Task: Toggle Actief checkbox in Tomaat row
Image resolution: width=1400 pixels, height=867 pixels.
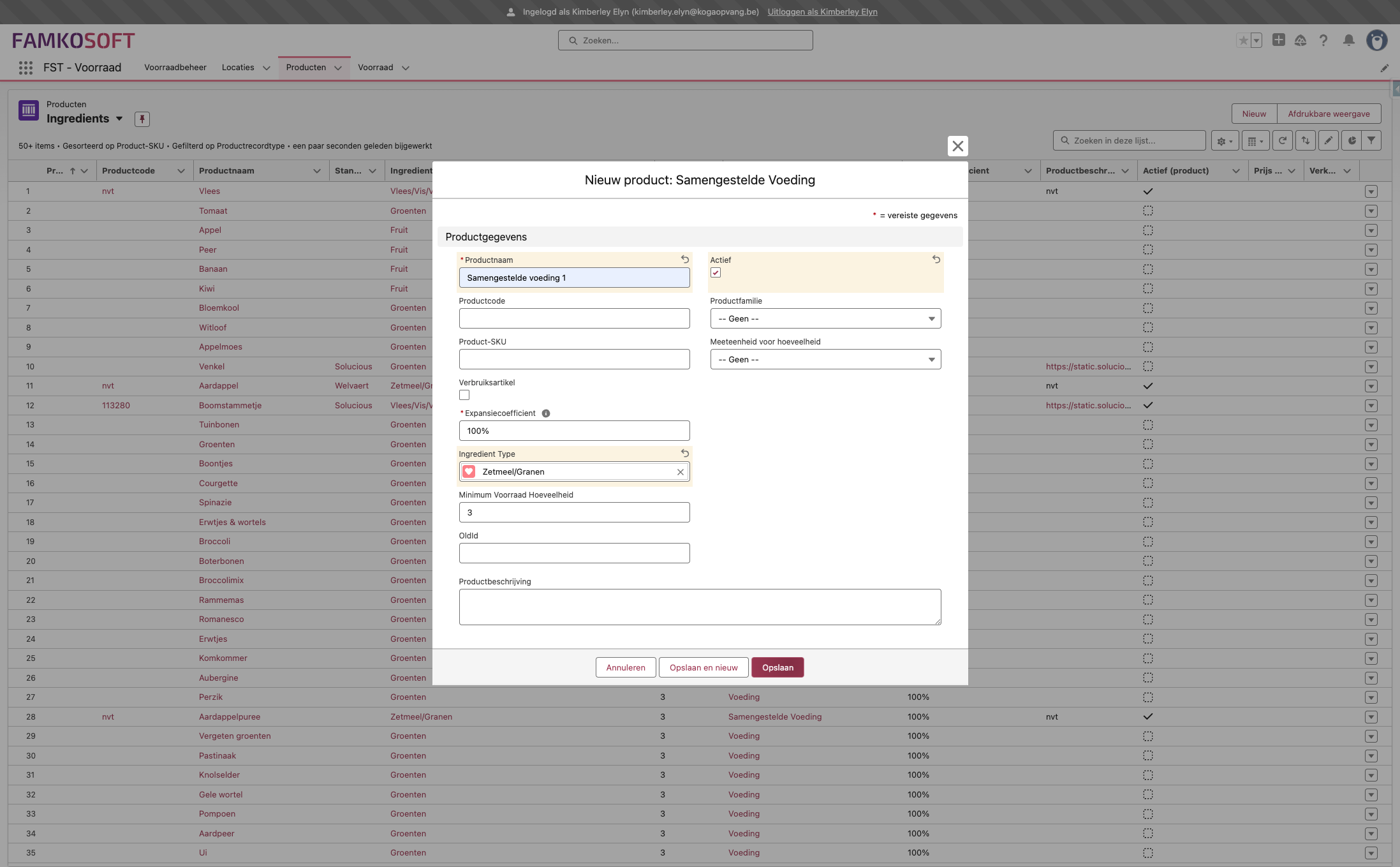Action: pyautogui.click(x=1147, y=211)
